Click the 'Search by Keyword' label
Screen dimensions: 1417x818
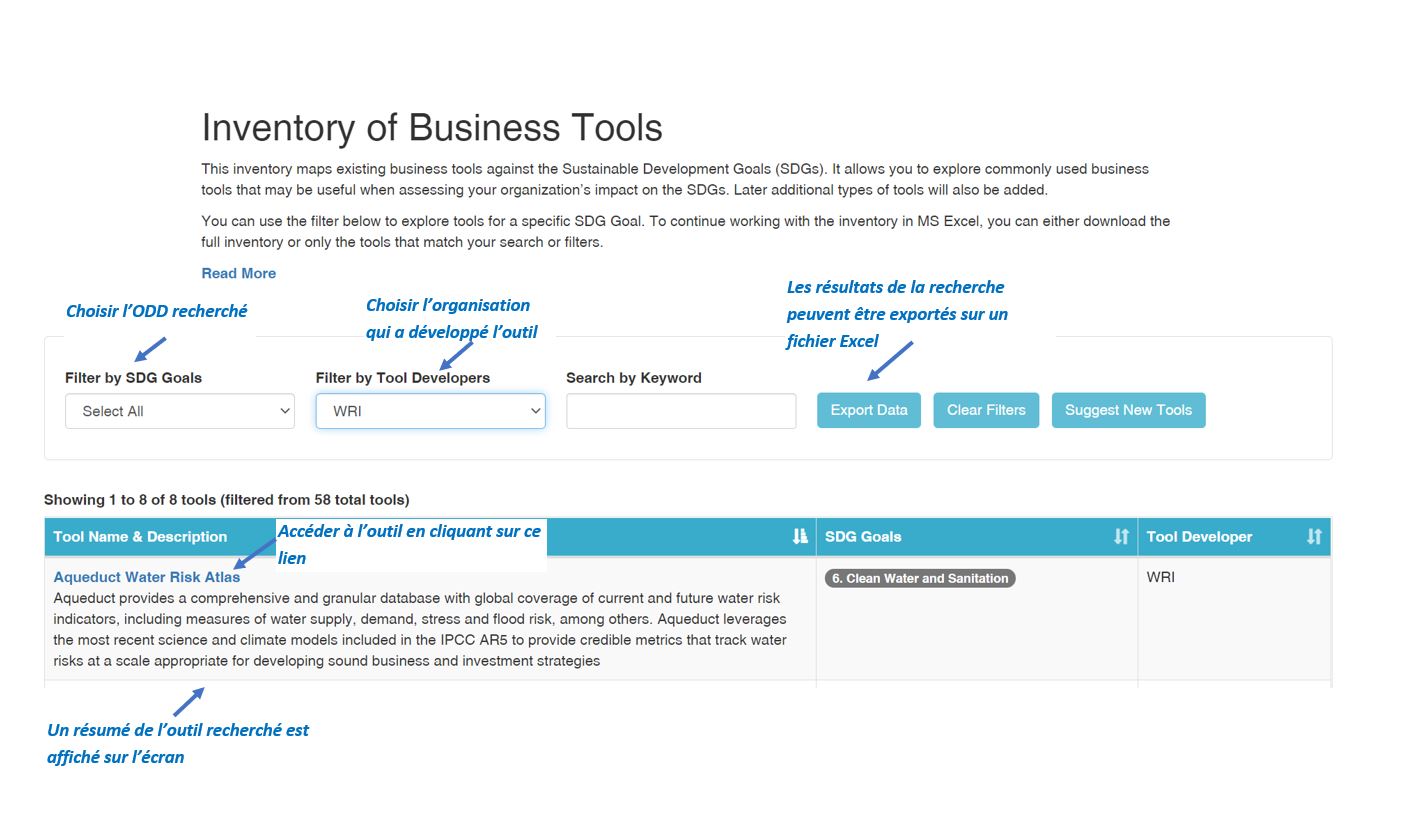[634, 378]
